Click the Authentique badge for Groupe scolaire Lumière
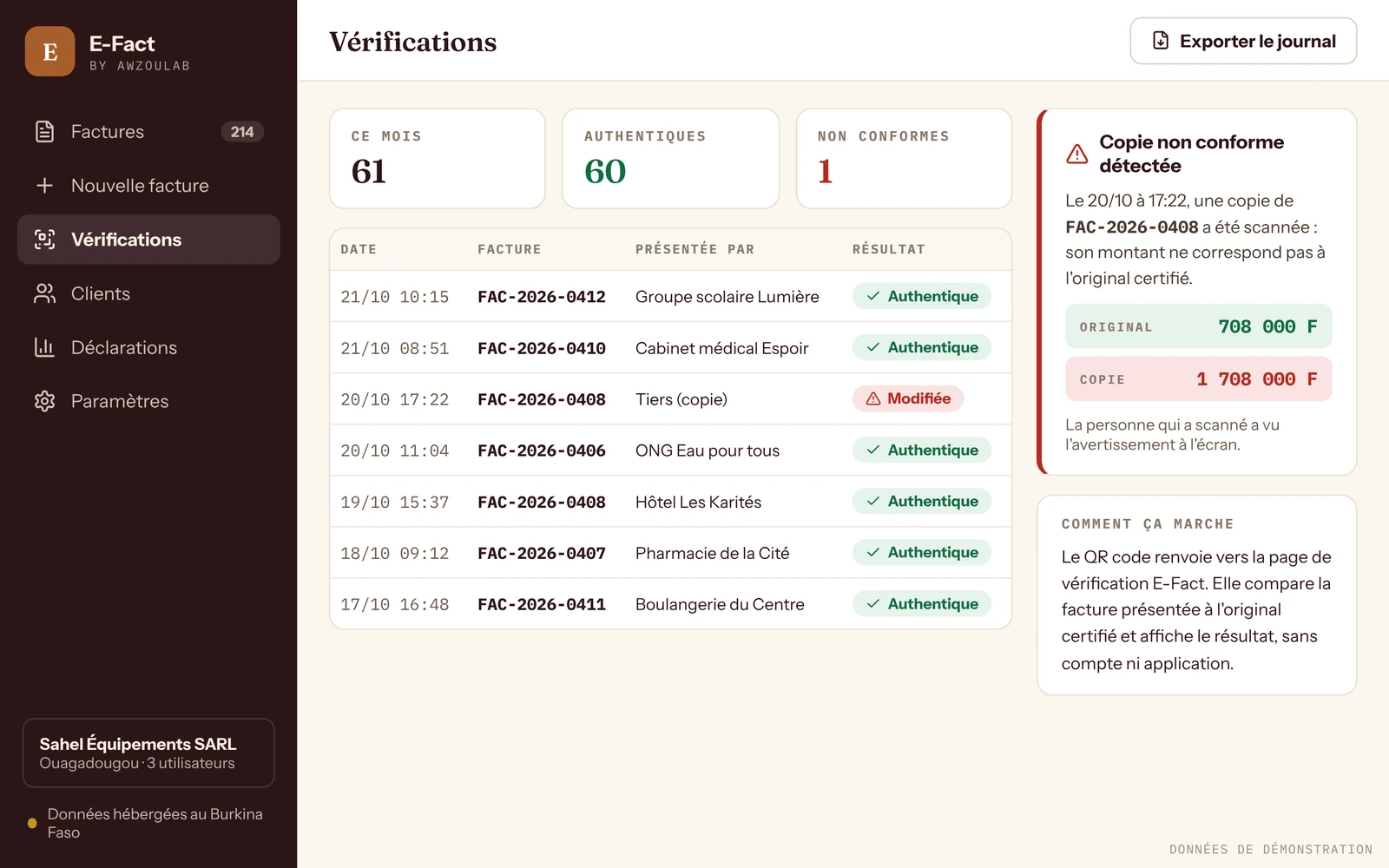The width and height of the screenshot is (1389, 868). point(922,296)
